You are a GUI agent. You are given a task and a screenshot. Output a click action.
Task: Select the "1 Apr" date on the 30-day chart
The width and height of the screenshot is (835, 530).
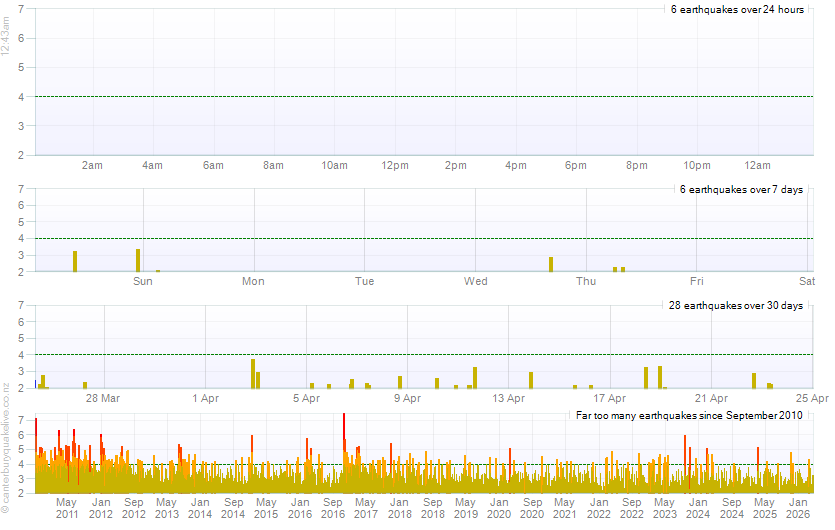coord(206,398)
